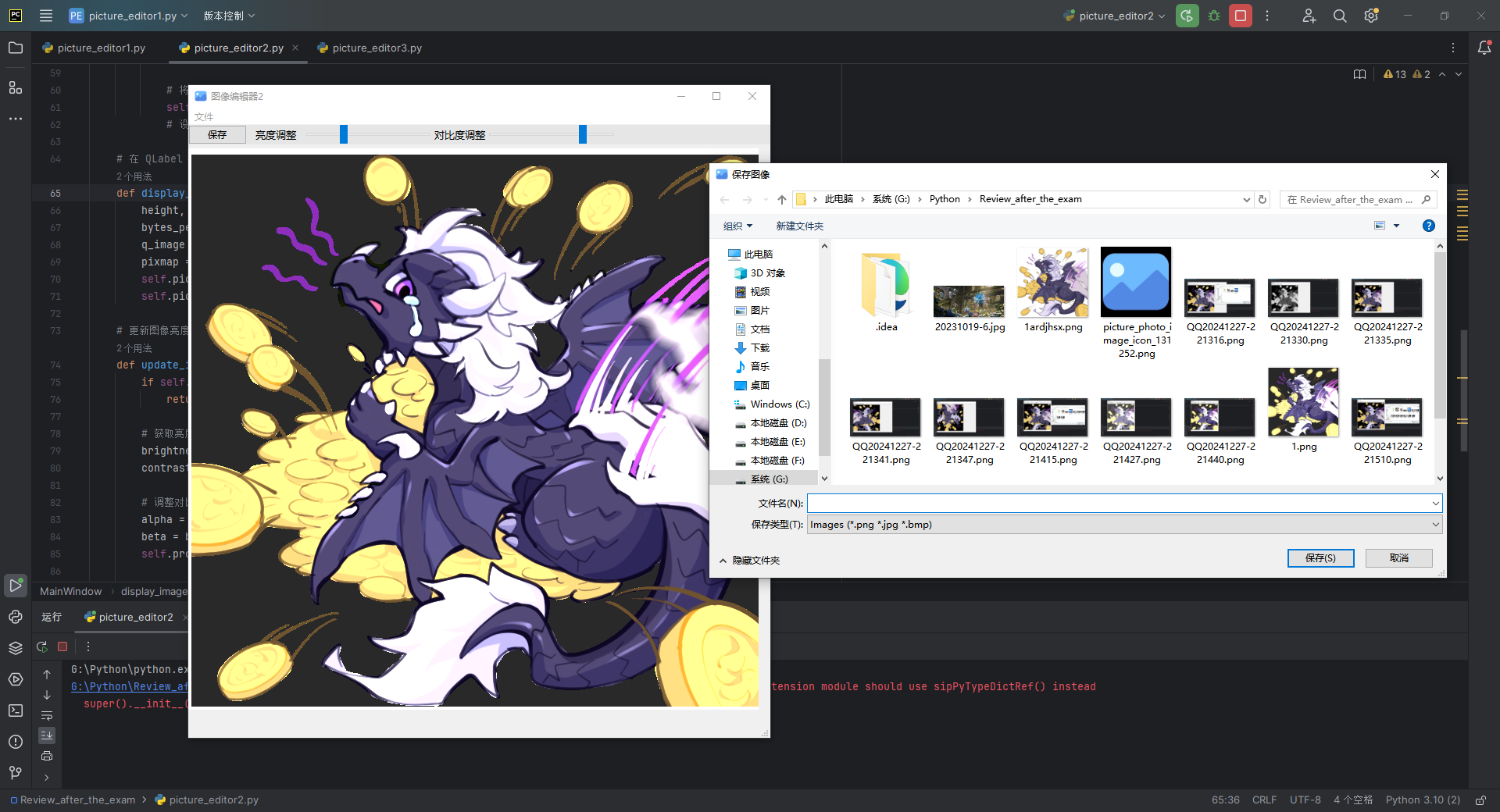This screenshot has width=1500, height=812.
Task: Open the Python Console tool window icon
Action: [x=16, y=617]
